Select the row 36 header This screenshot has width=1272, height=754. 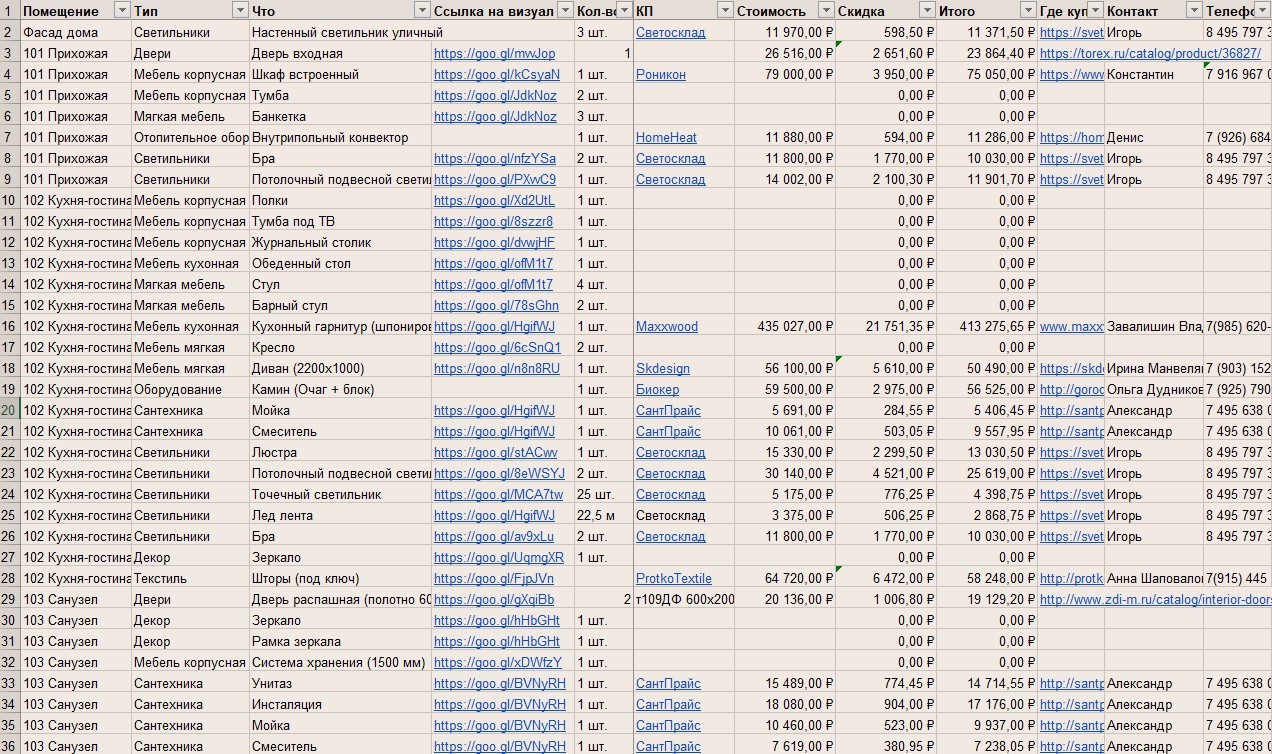[x=9, y=746]
